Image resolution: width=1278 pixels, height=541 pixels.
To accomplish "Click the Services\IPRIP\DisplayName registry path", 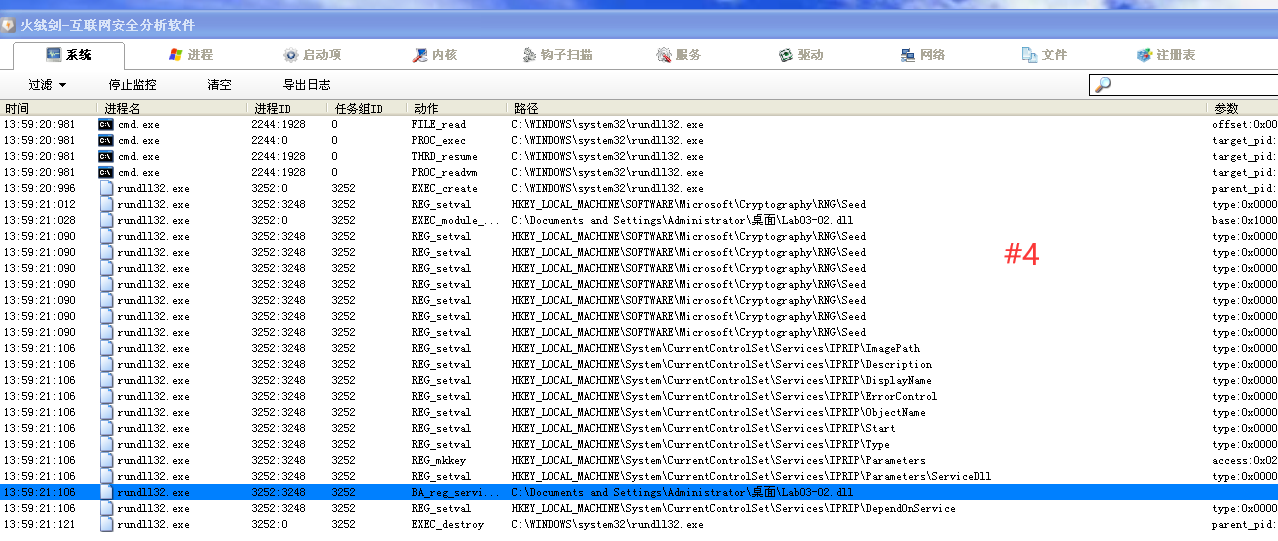I will (x=722, y=381).
